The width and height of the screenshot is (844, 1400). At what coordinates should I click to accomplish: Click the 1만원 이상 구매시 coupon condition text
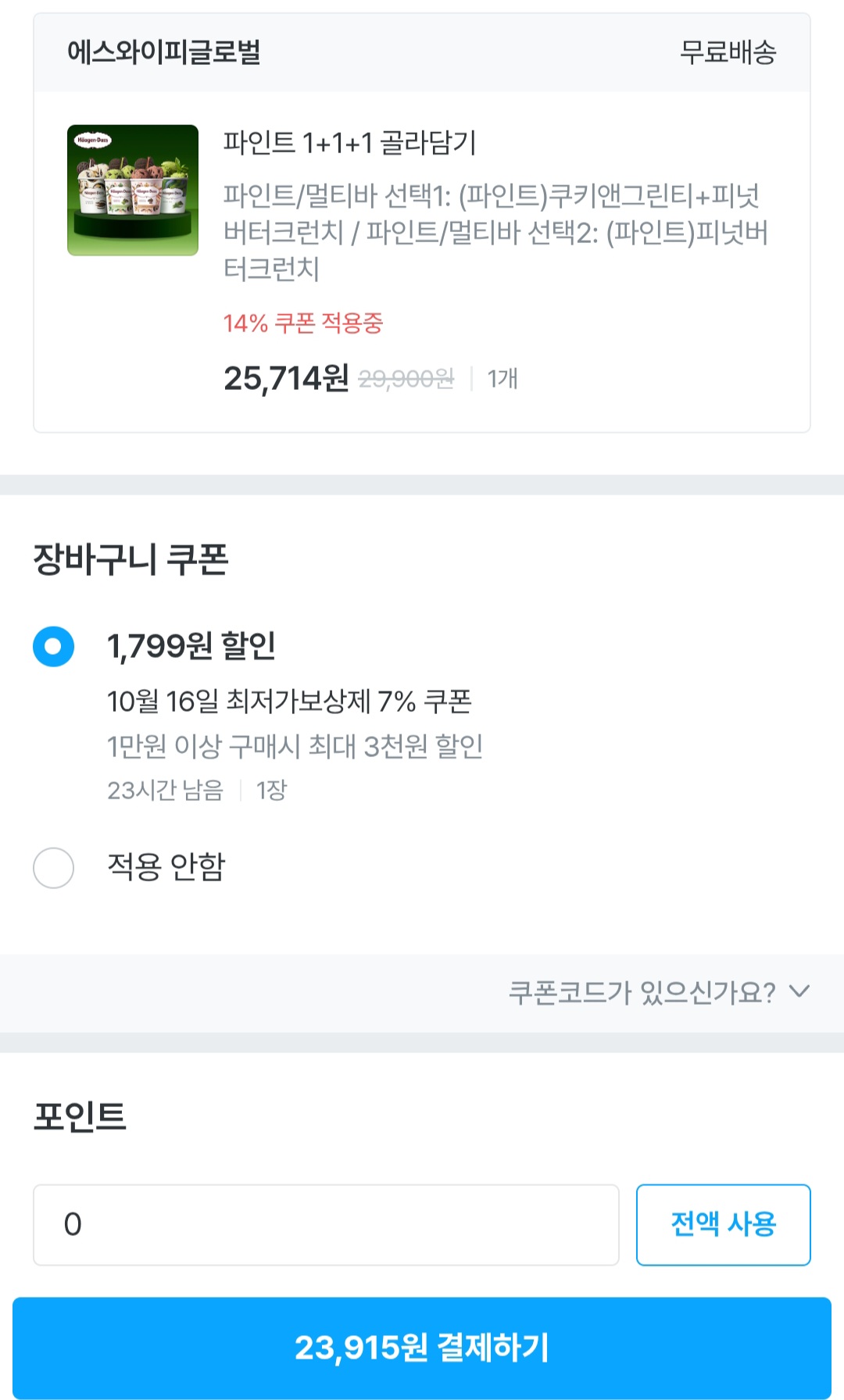(295, 746)
